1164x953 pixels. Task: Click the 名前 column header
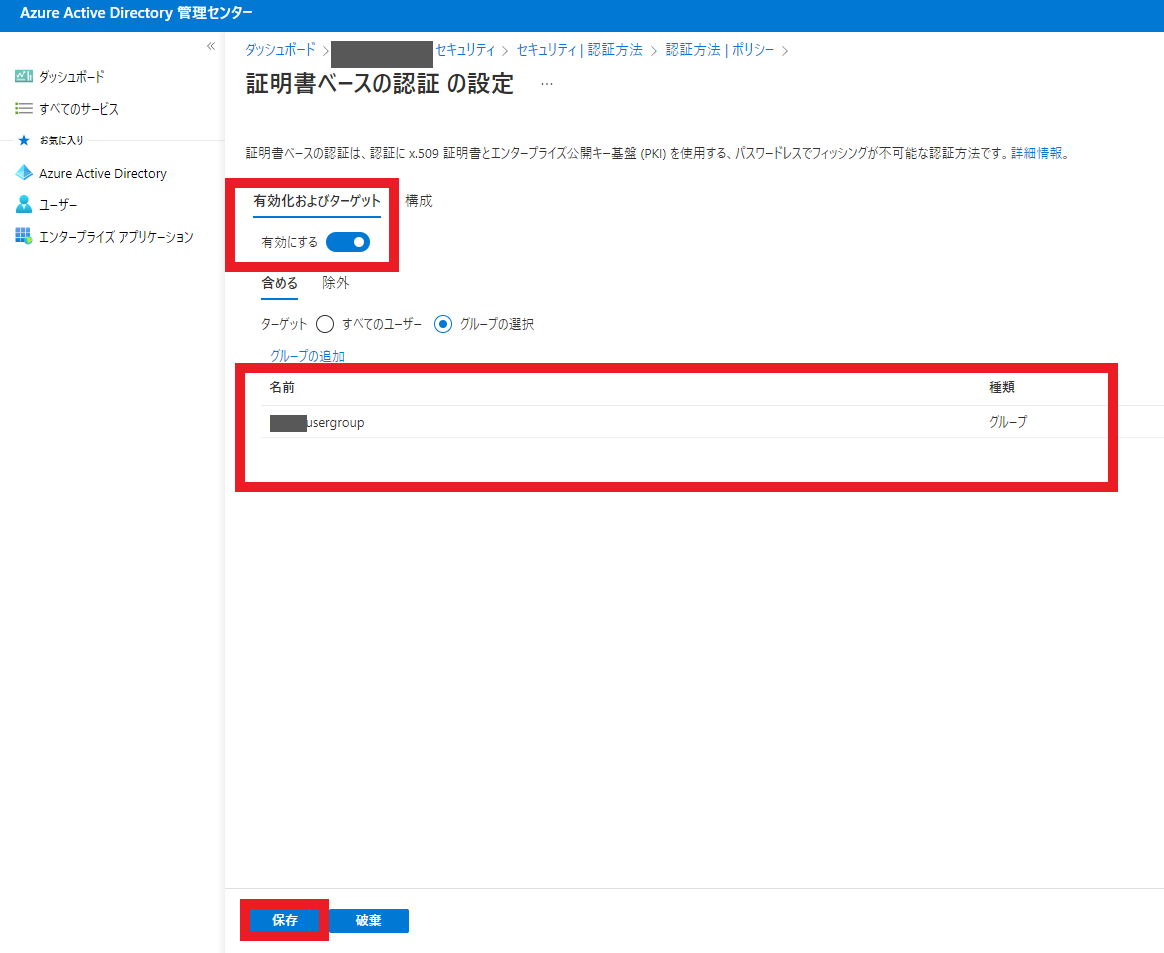pyautogui.click(x=282, y=387)
